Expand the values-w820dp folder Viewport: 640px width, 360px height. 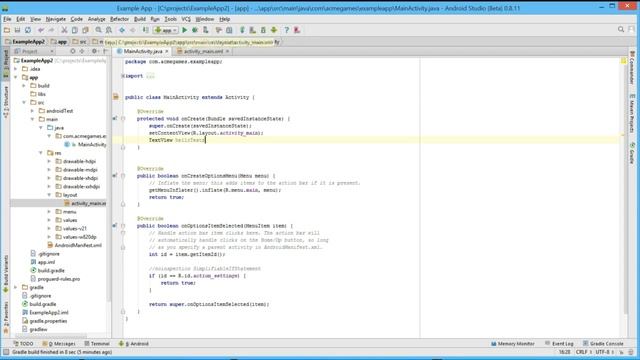pyautogui.click(x=49, y=237)
